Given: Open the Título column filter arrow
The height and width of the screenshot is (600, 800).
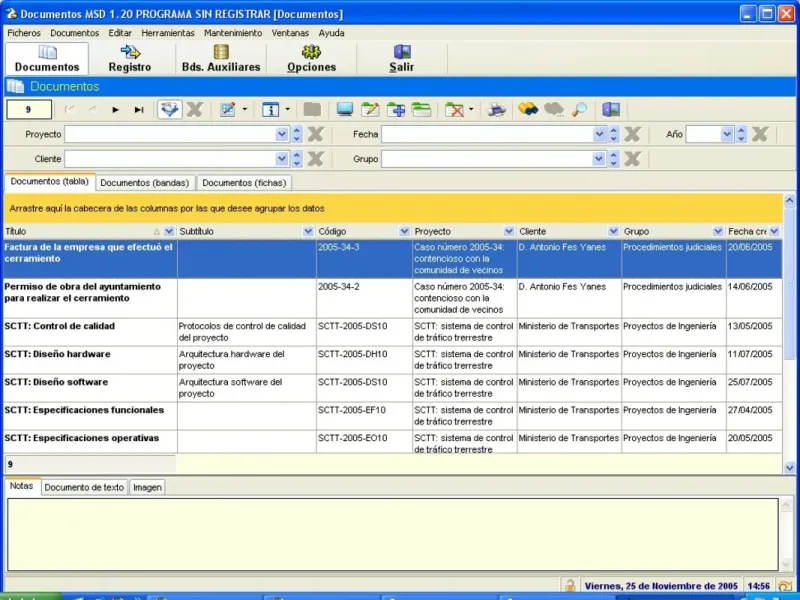Looking at the screenshot, I should pos(168,231).
